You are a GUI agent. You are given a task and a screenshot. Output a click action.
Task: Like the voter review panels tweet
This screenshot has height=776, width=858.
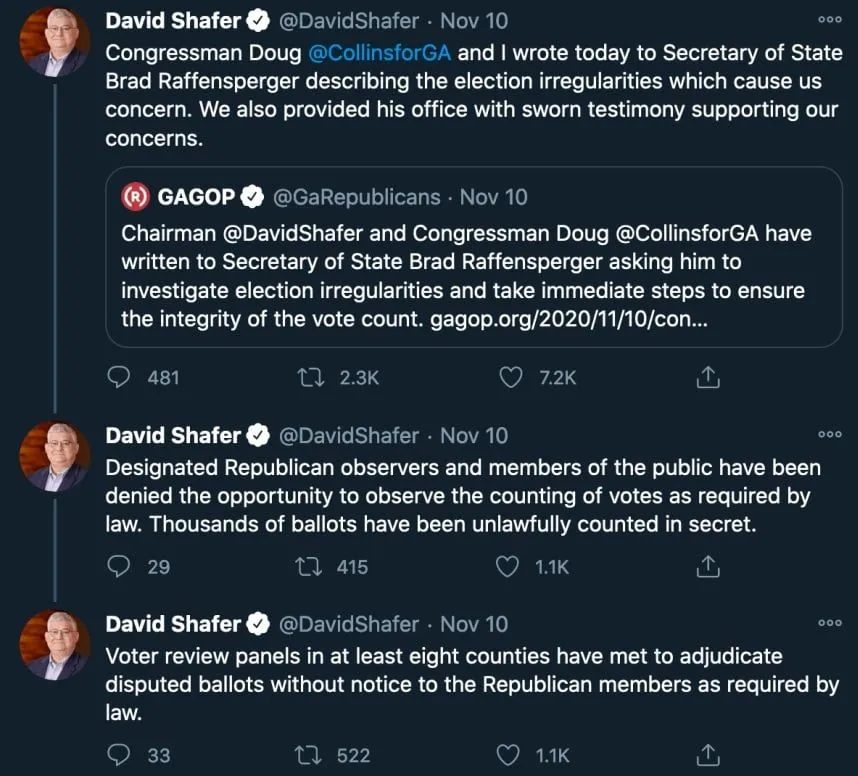511,755
